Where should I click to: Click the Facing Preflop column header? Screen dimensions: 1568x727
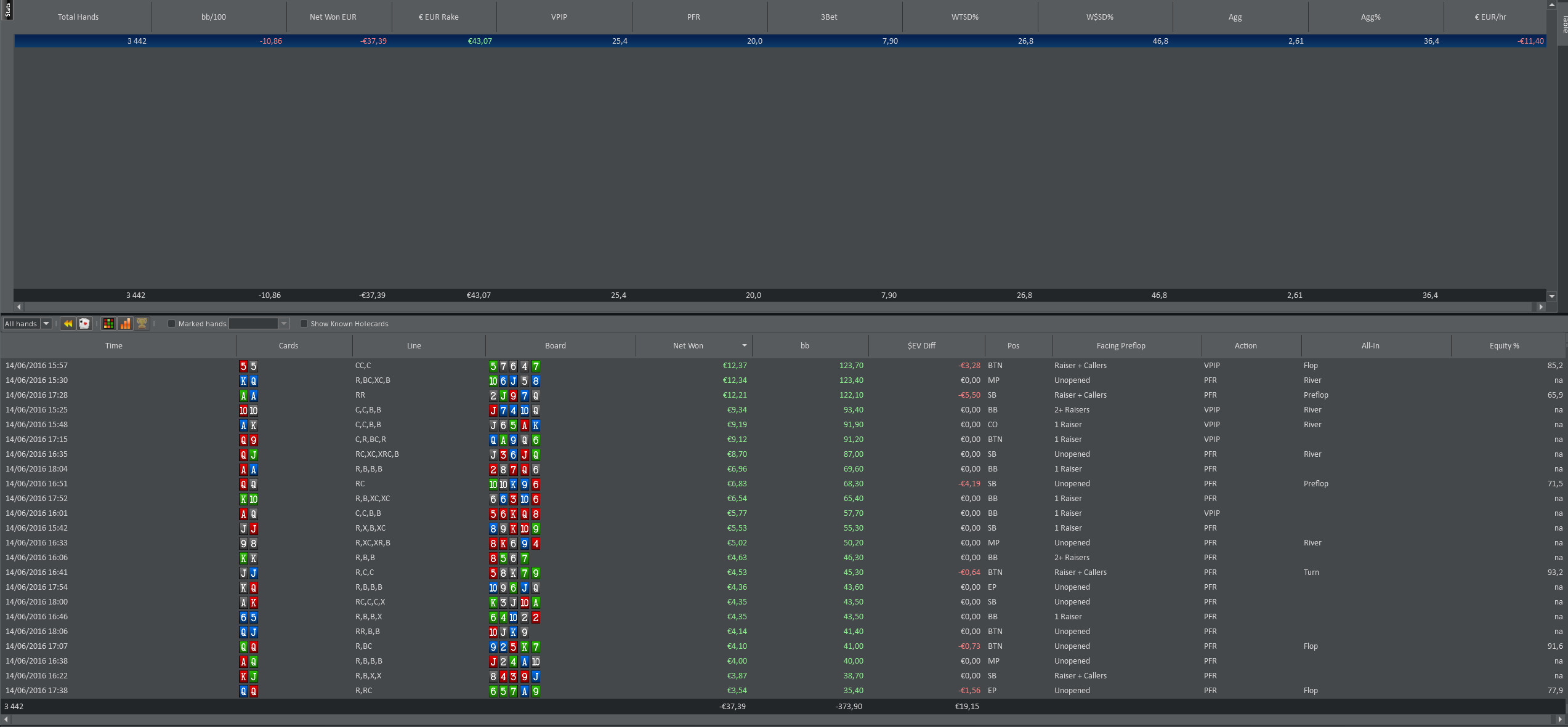(x=1120, y=346)
